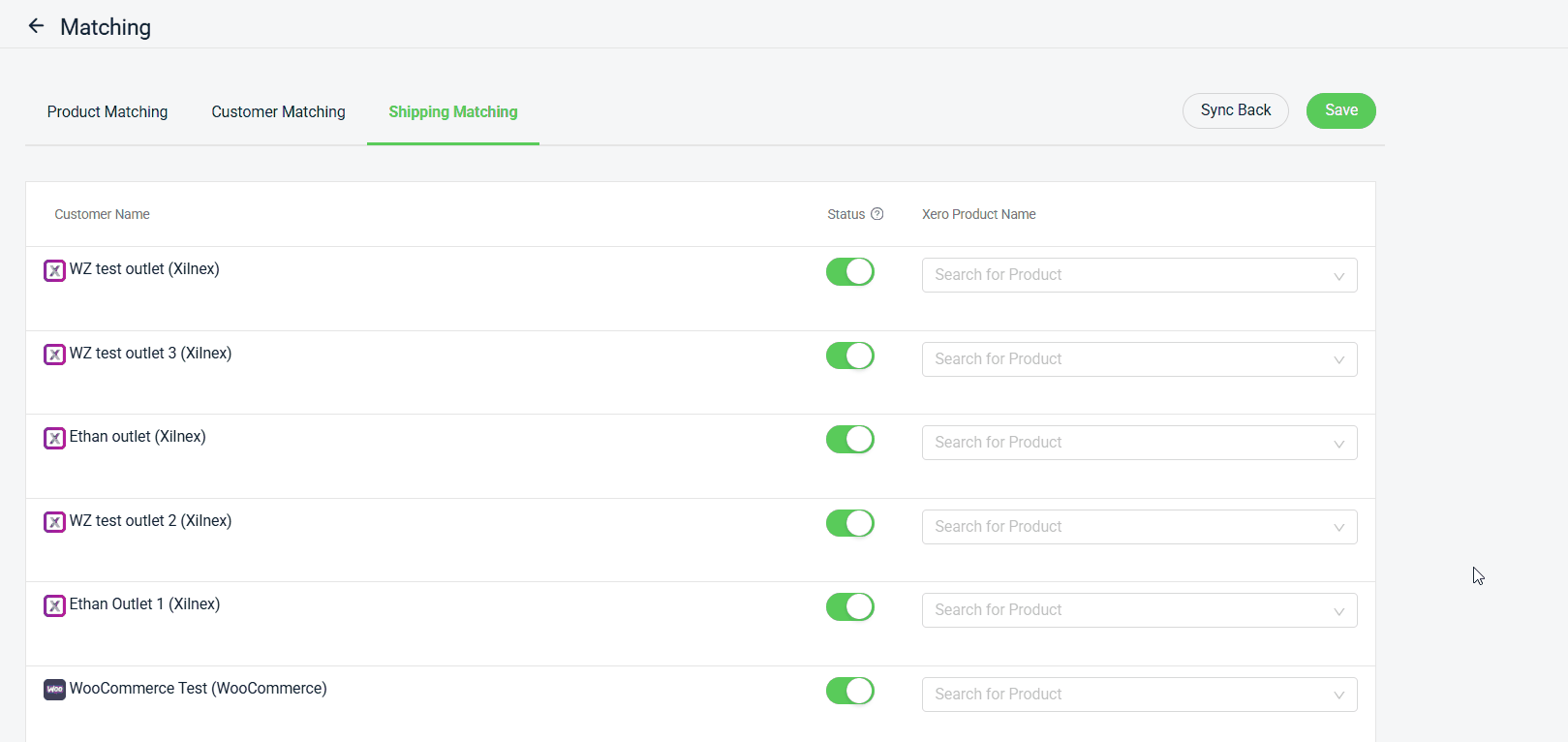Click Xilnex icon beside Ethan outlet
1568x742 pixels.
click(55, 438)
